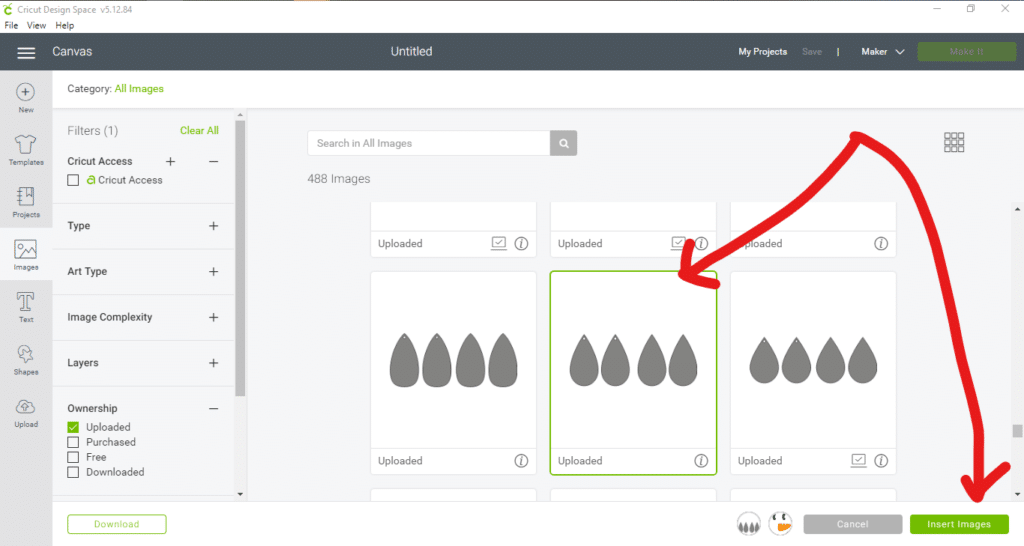Enable the Cricut Access checkbox
This screenshot has width=1024, height=546.
point(73,180)
